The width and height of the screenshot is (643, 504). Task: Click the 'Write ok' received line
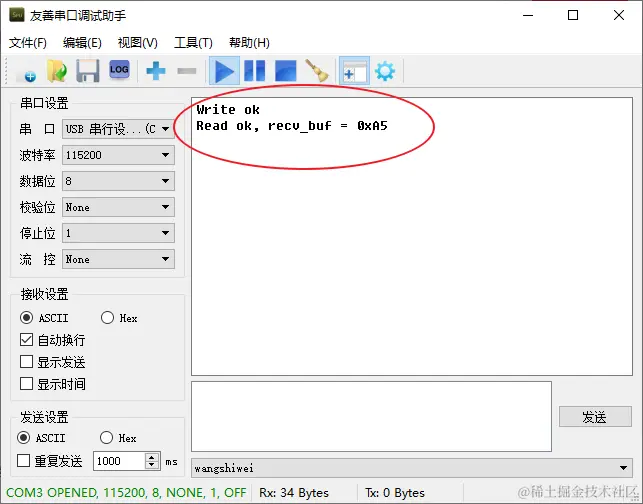click(x=228, y=109)
